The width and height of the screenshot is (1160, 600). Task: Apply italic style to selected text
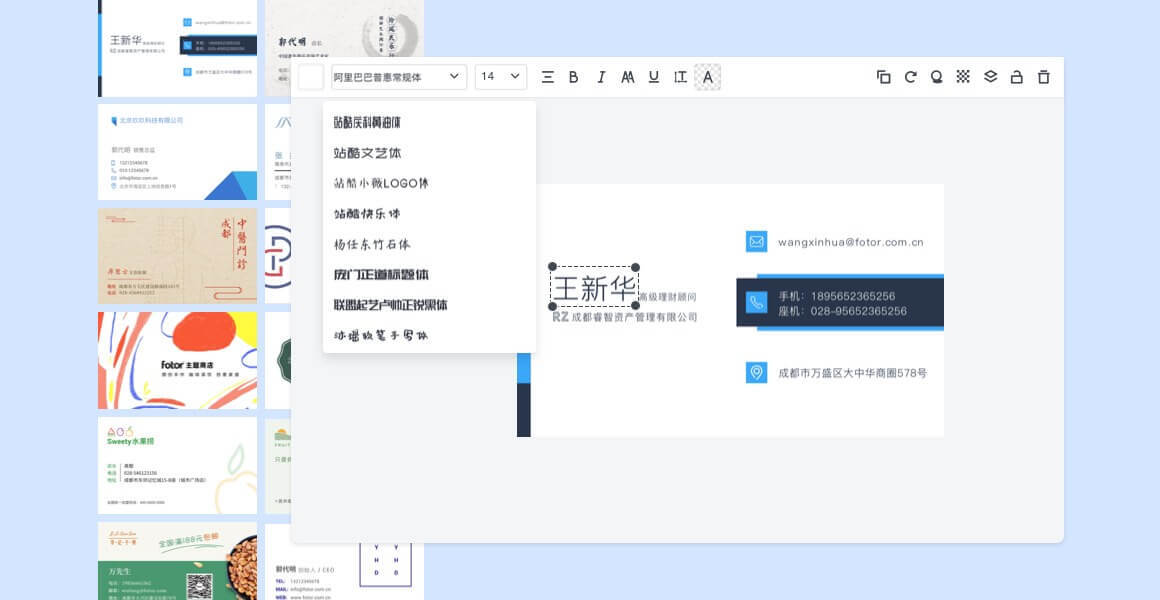click(600, 77)
